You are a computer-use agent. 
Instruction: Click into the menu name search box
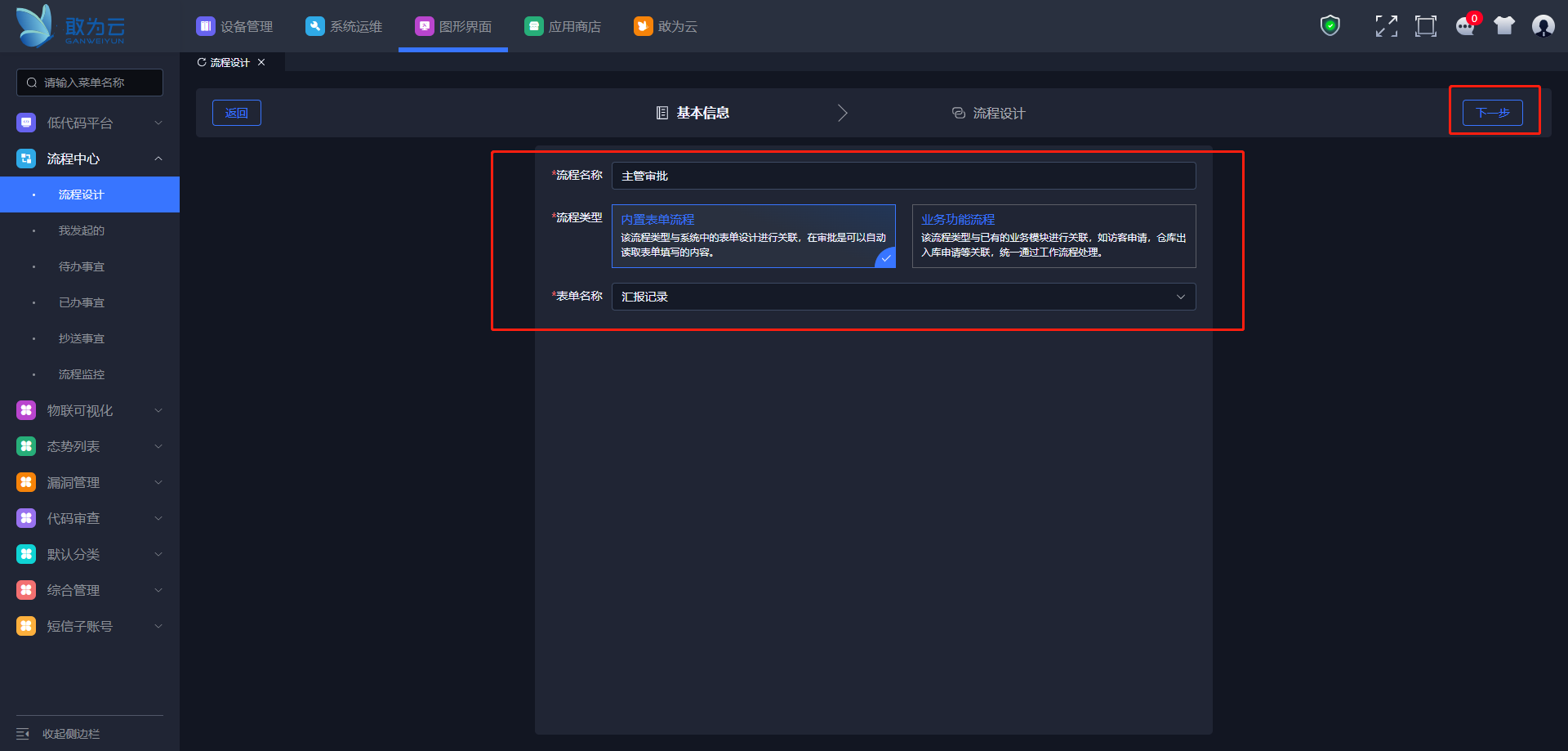(90, 83)
